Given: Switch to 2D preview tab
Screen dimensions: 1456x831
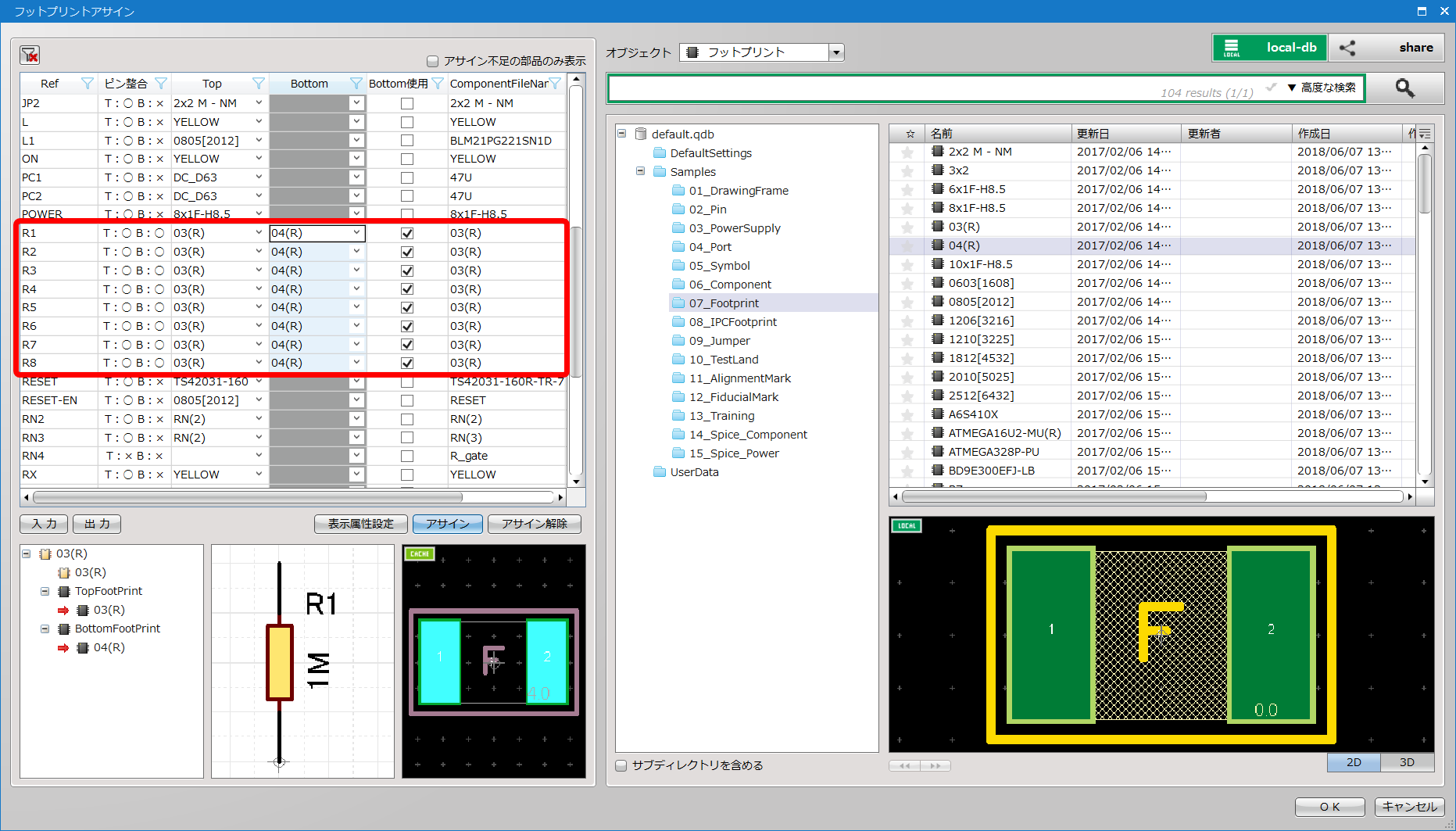Looking at the screenshot, I should point(1354,762).
